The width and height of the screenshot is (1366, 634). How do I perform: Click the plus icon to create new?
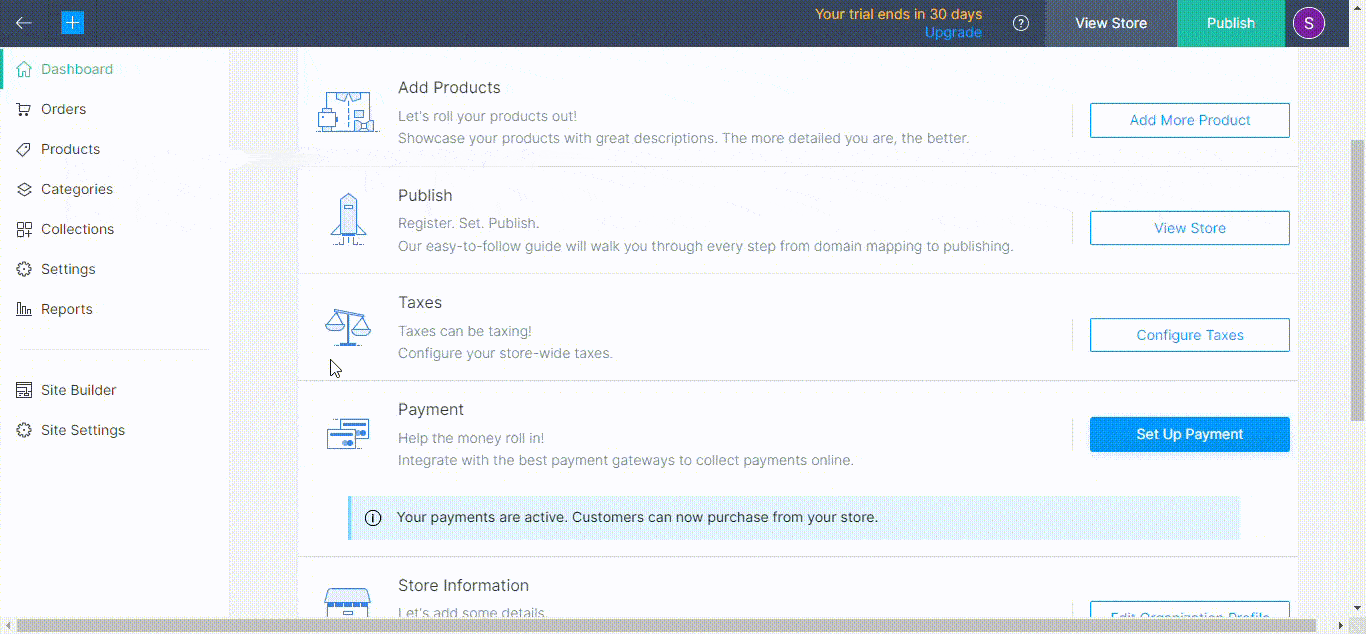tap(72, 21)
